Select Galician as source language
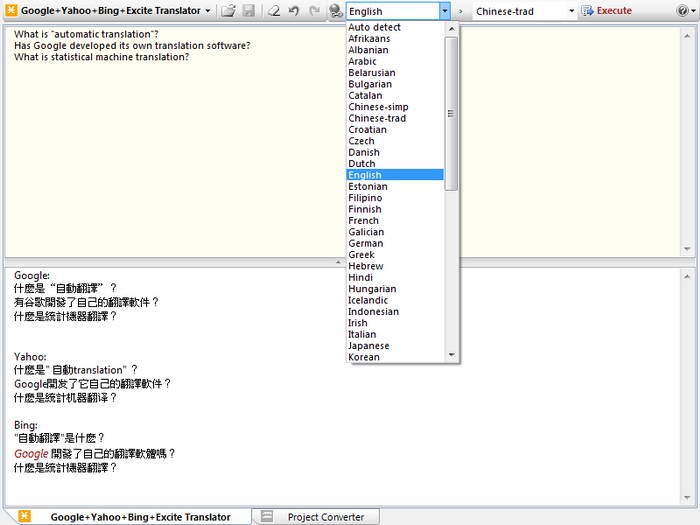 point(395,232)
